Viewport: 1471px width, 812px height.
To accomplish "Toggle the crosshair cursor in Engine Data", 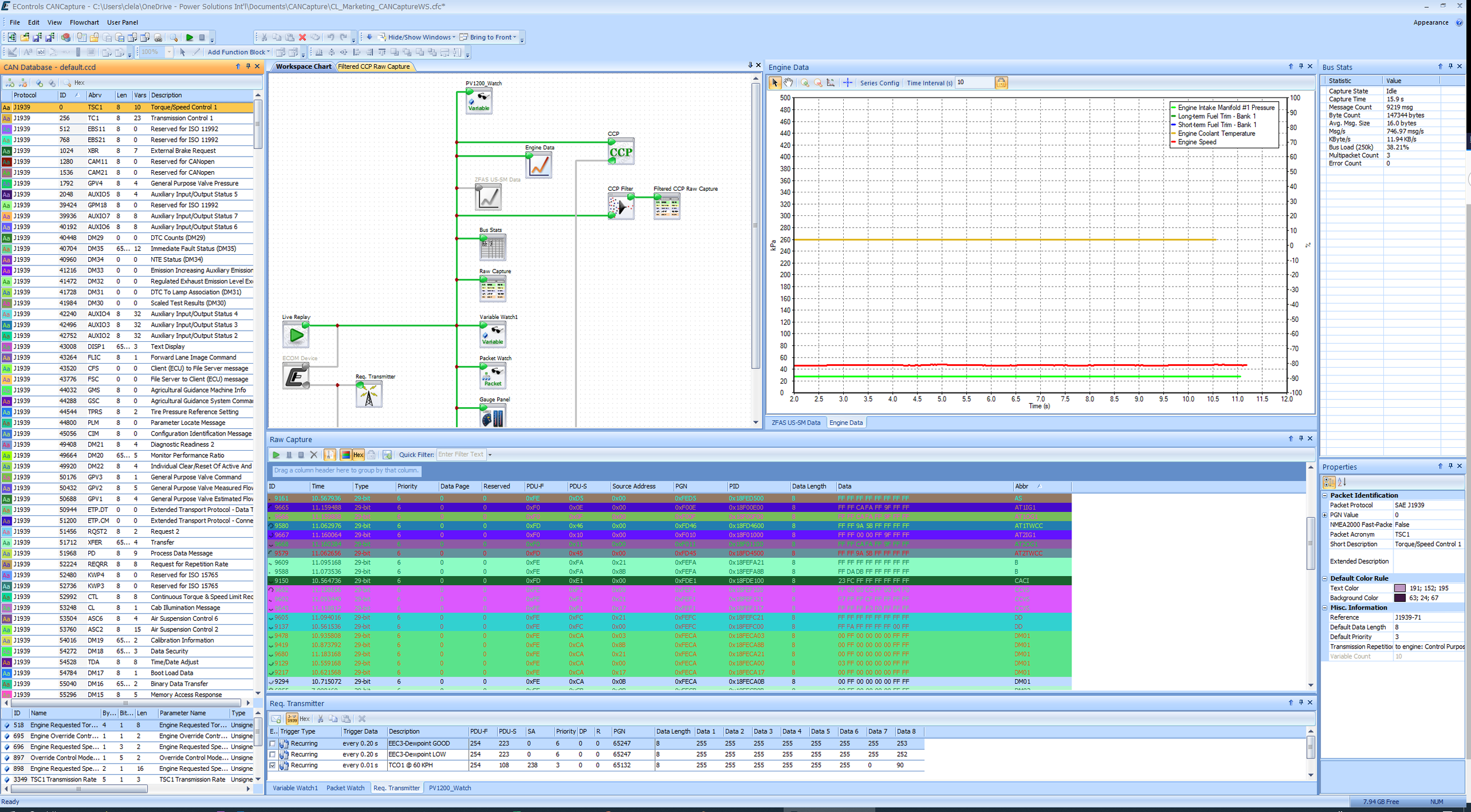I will point(847,83).
